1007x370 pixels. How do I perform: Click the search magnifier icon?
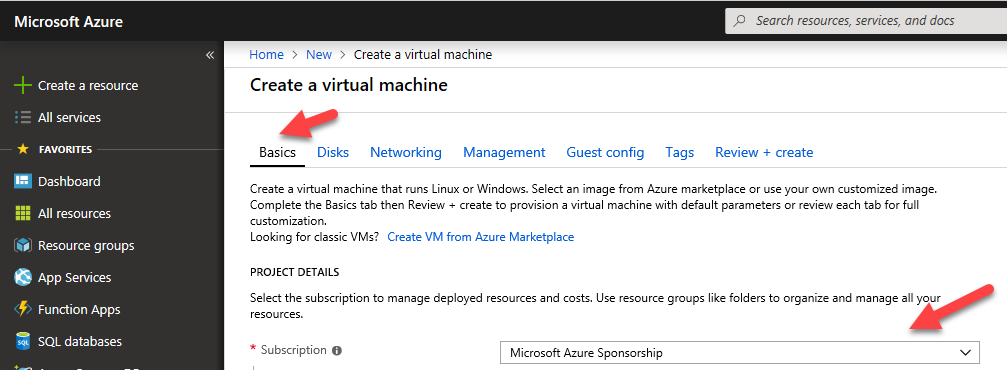pos(740,21)
